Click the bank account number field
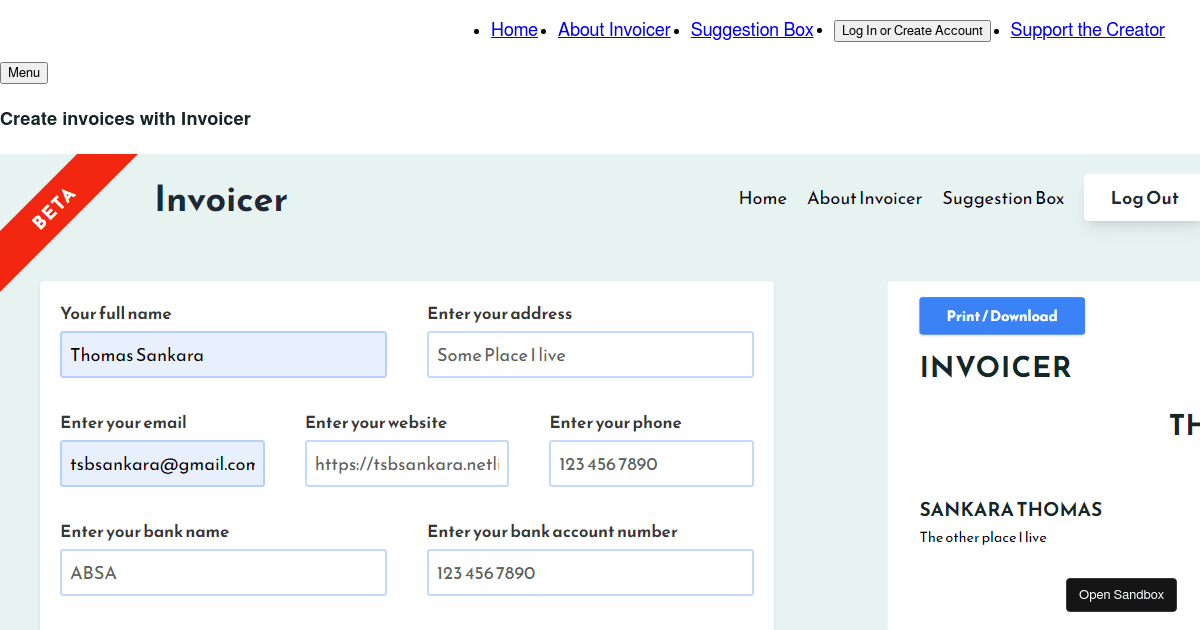The width and height of the screenshot is (1200, 630). click(x=590, y=573)
